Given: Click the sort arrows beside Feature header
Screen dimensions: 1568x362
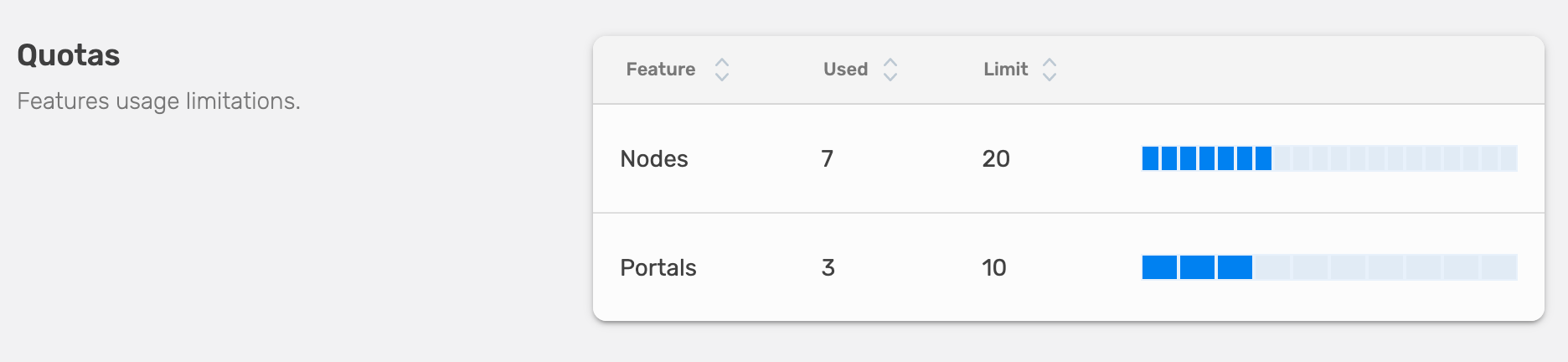Looking at the screenshot, I should [x=721, y=70].
